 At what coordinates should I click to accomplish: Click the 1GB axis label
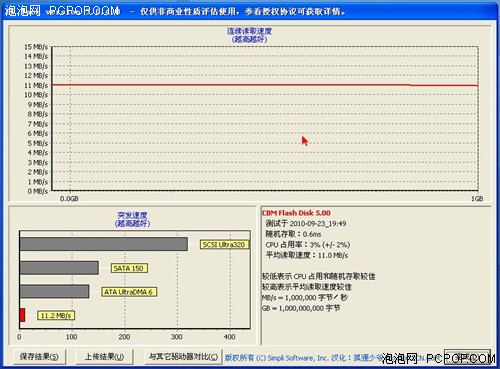[x=477, y=199]
